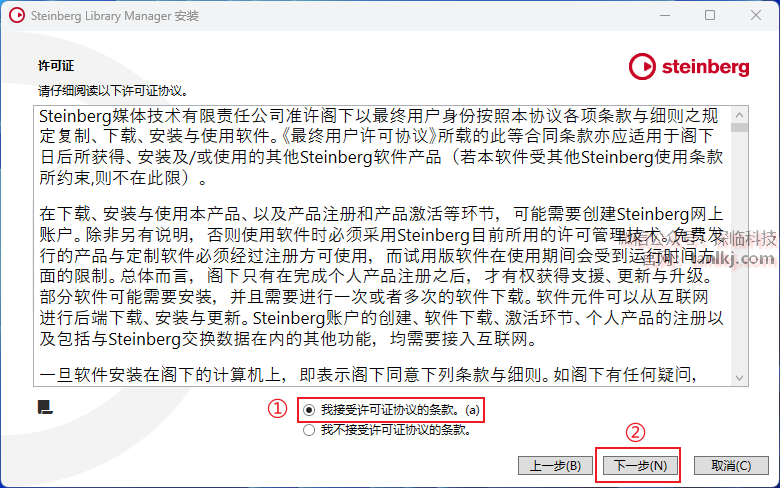
Task: Click scrollbar down arrow in license box
Action: click(739, 378)
